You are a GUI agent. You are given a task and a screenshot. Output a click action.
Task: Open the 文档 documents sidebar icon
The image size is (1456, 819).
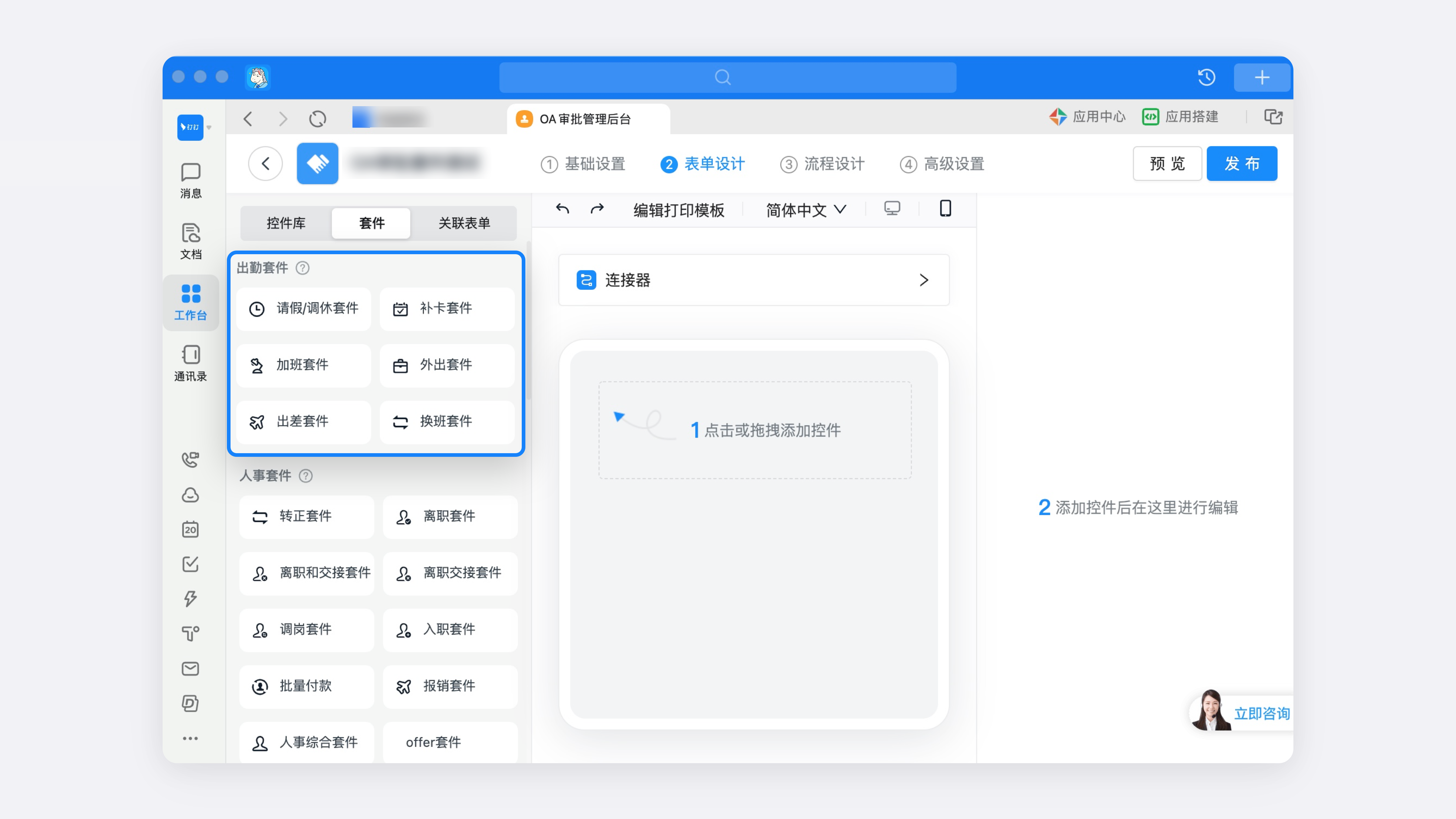tap(190, 241)
